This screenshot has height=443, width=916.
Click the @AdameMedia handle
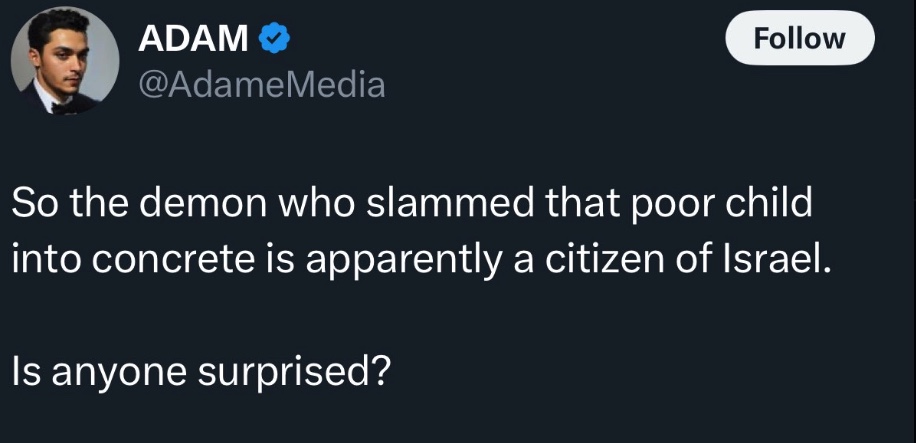[260, 85]
